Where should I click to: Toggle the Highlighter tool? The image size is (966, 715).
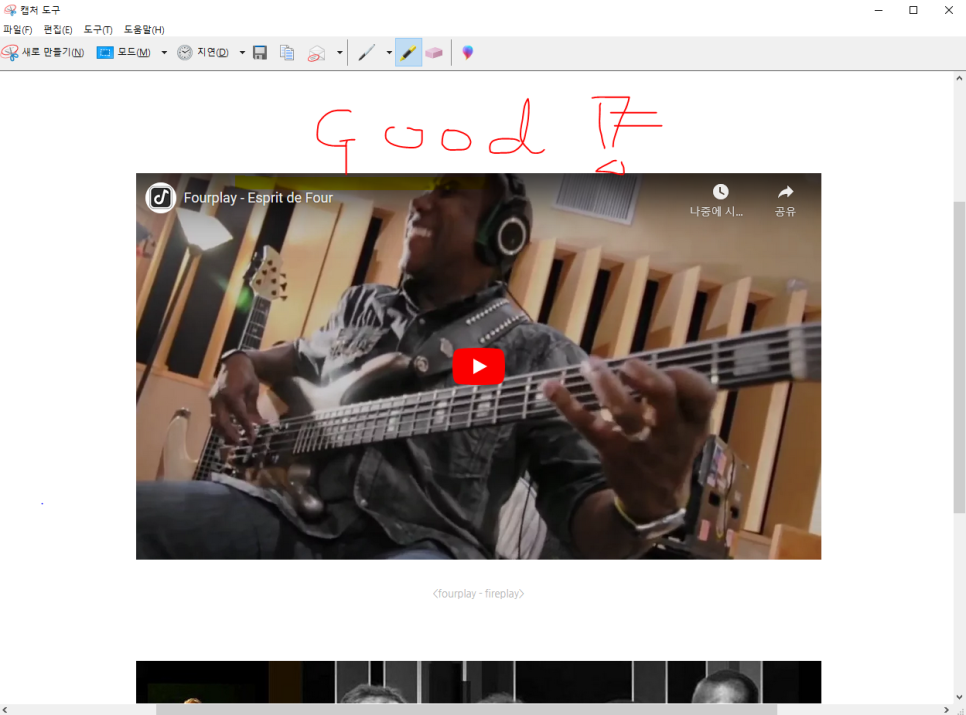click(x=408, y=53)
